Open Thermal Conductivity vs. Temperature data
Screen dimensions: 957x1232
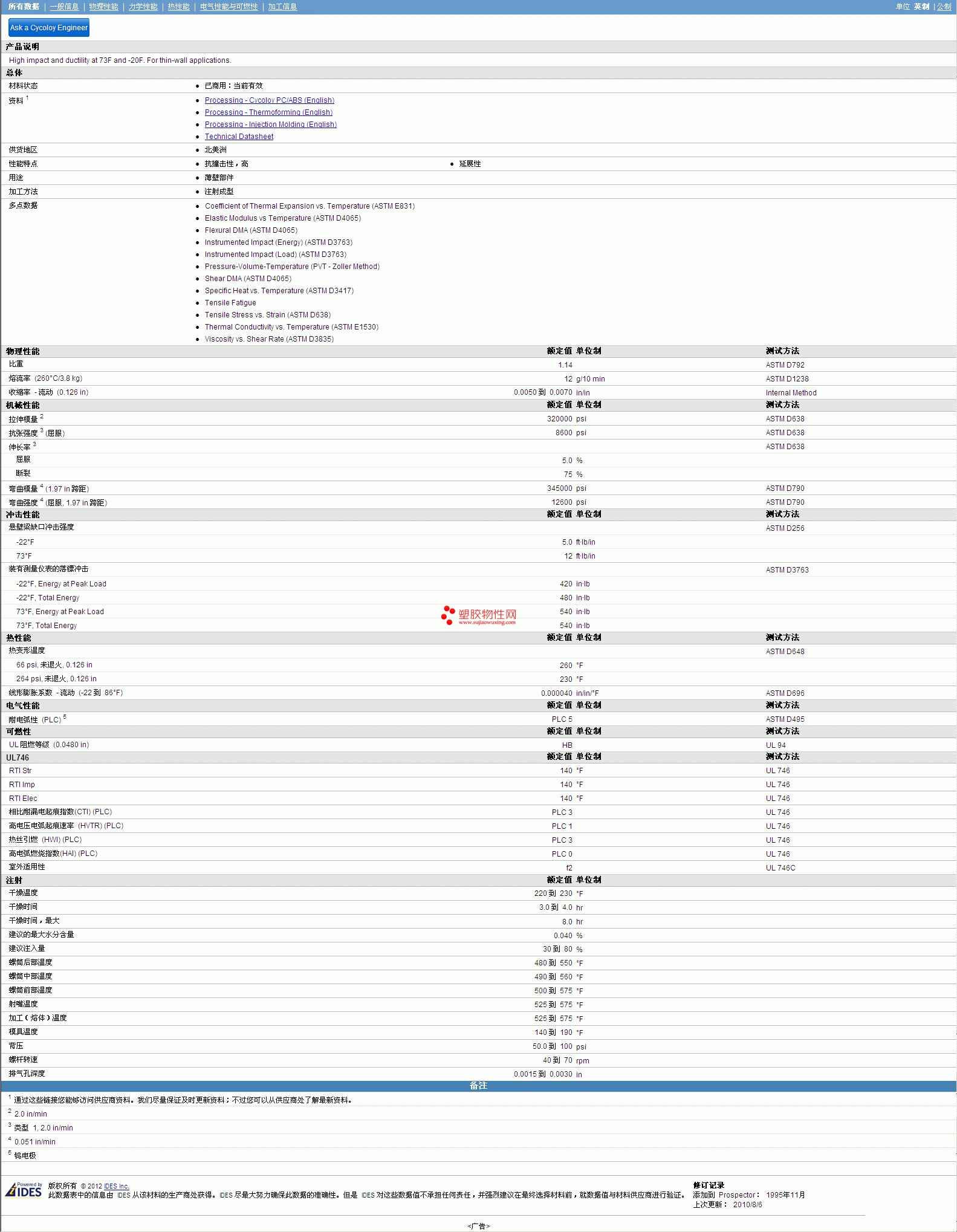[x=291, y=327]
